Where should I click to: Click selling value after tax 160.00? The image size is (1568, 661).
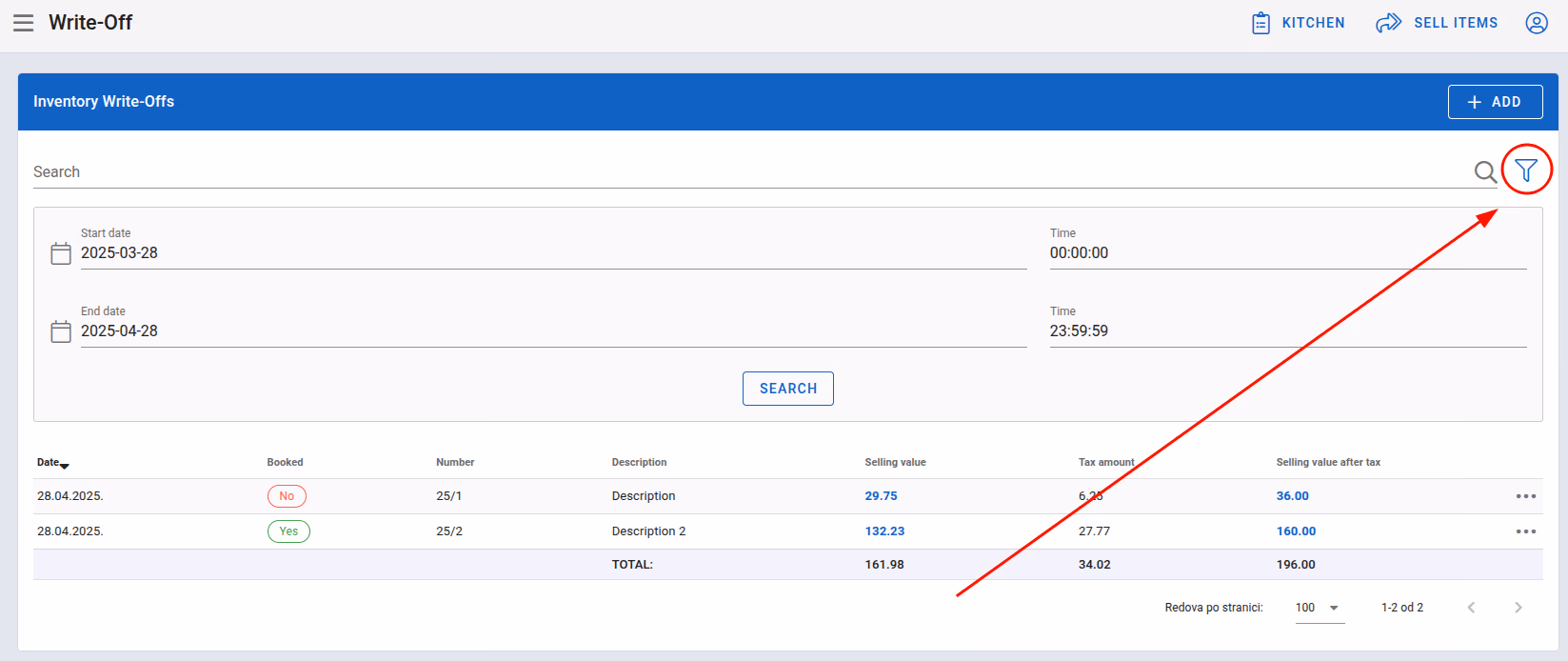[1296, 531]
